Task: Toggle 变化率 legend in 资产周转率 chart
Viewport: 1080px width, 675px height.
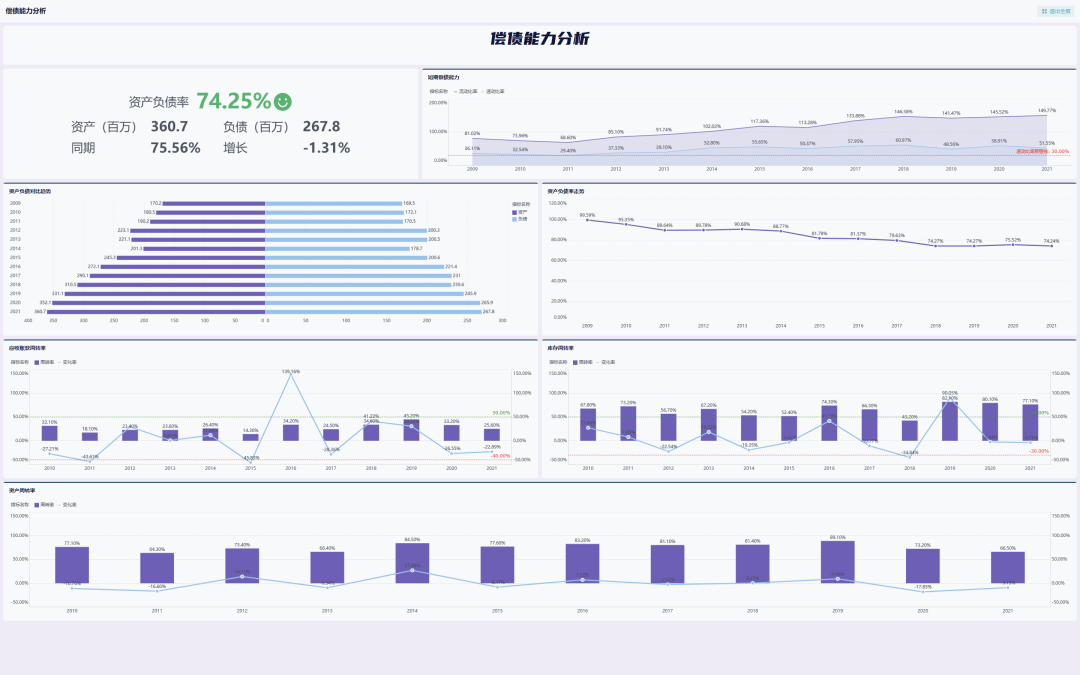Action: [x=68, y=504]
